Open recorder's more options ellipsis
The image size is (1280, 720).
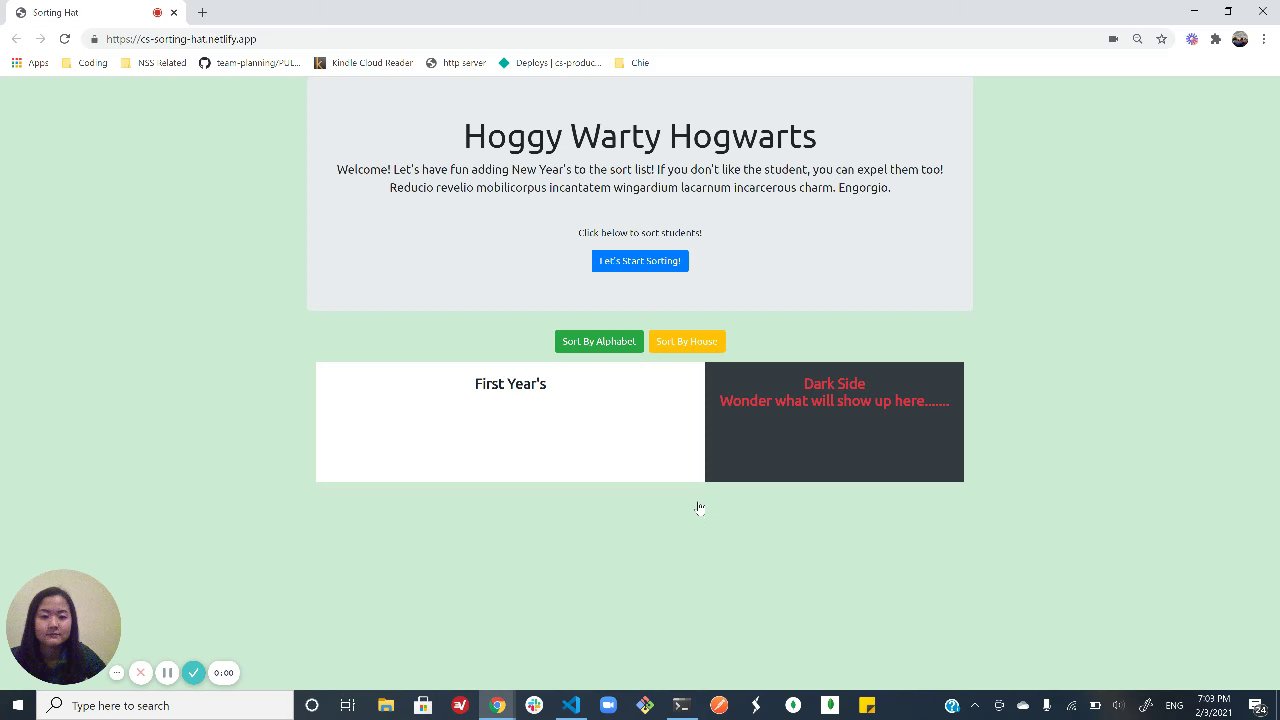(116, 673)
